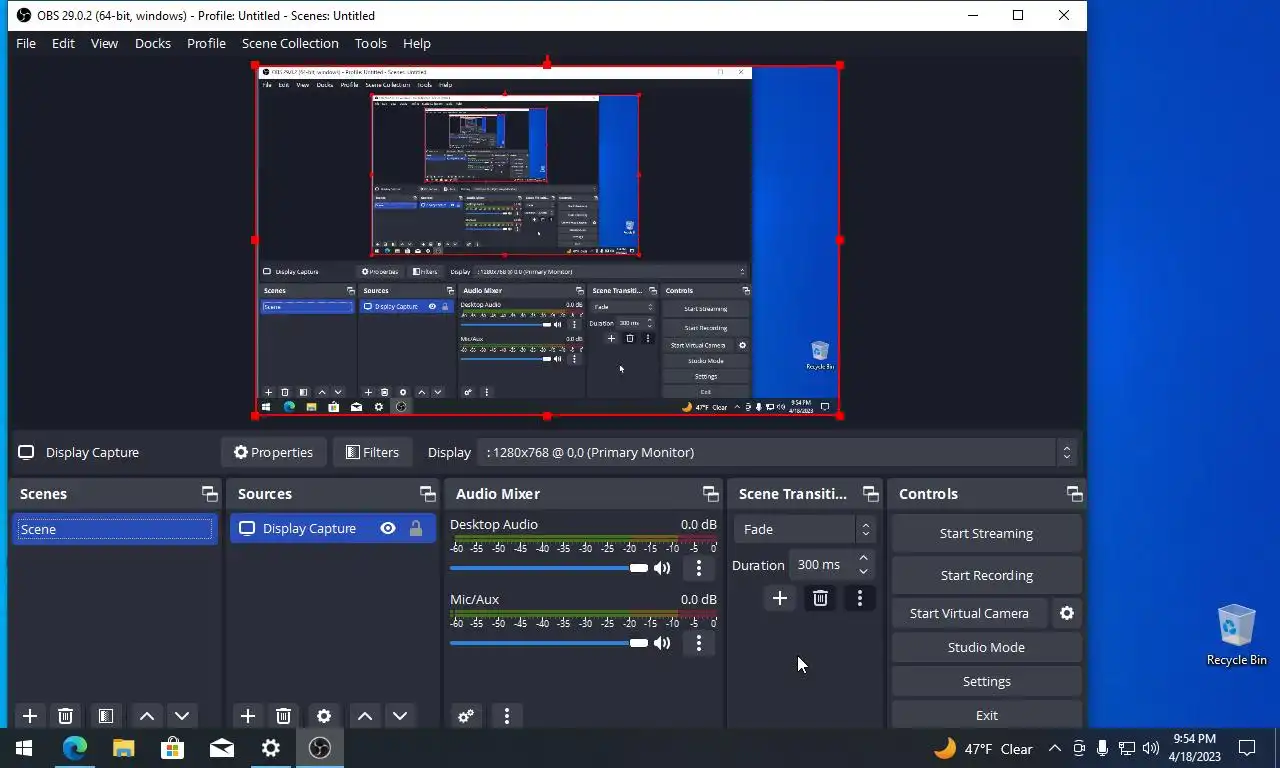Undock the Audio Mixer panel
The height and width of the screenshot is (768, 1280).
711,494
